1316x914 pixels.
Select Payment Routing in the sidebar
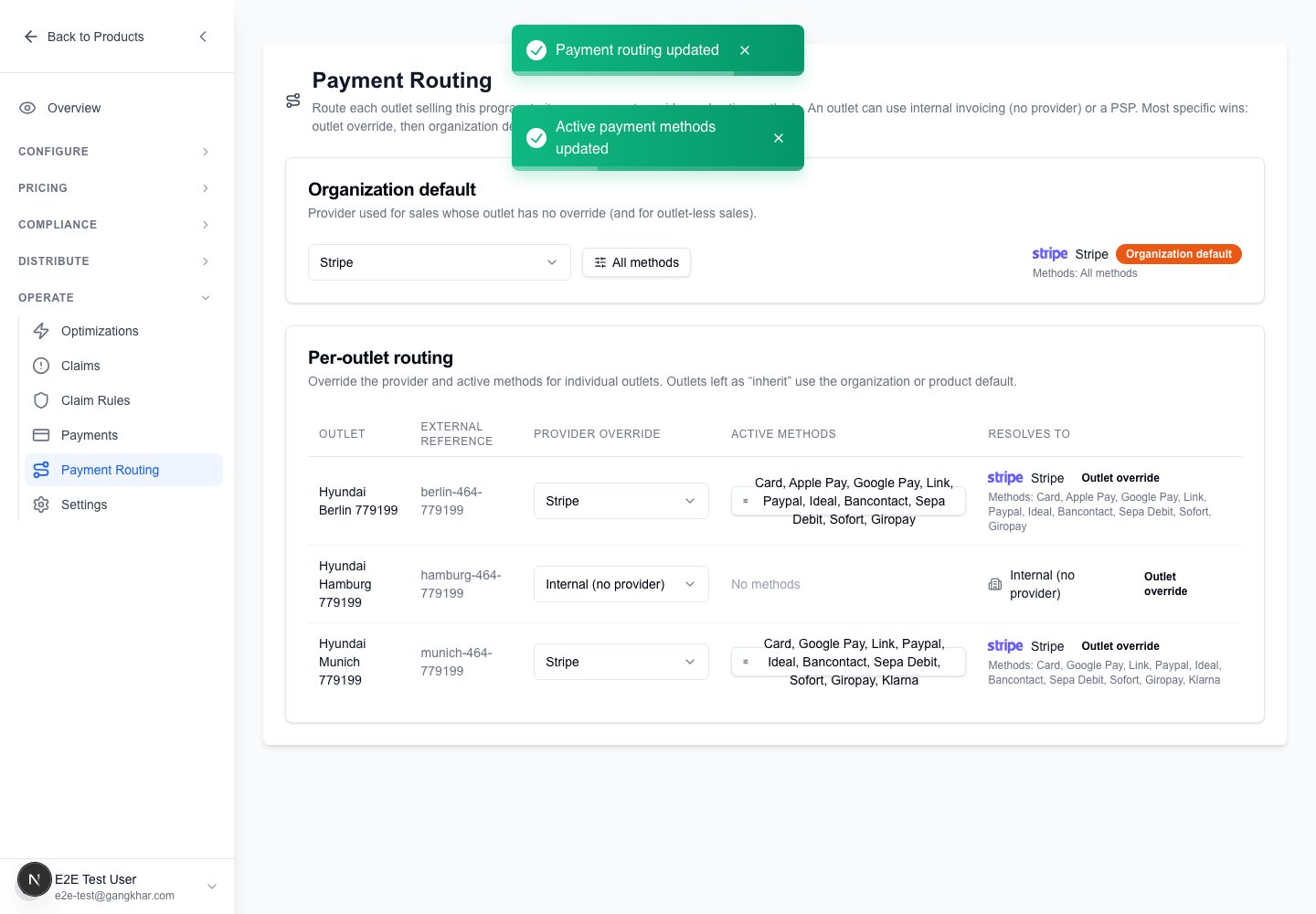click(124, 470)
